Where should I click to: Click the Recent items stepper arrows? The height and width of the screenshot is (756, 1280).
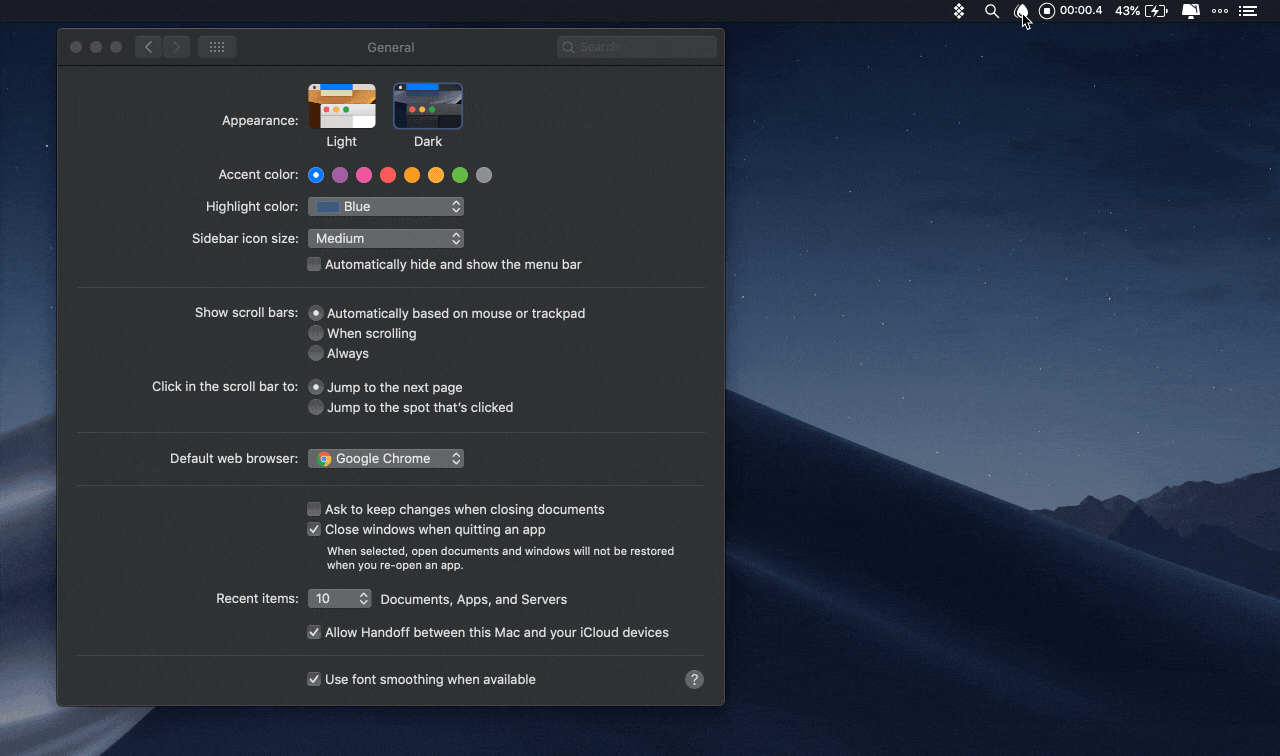point(363,599)
